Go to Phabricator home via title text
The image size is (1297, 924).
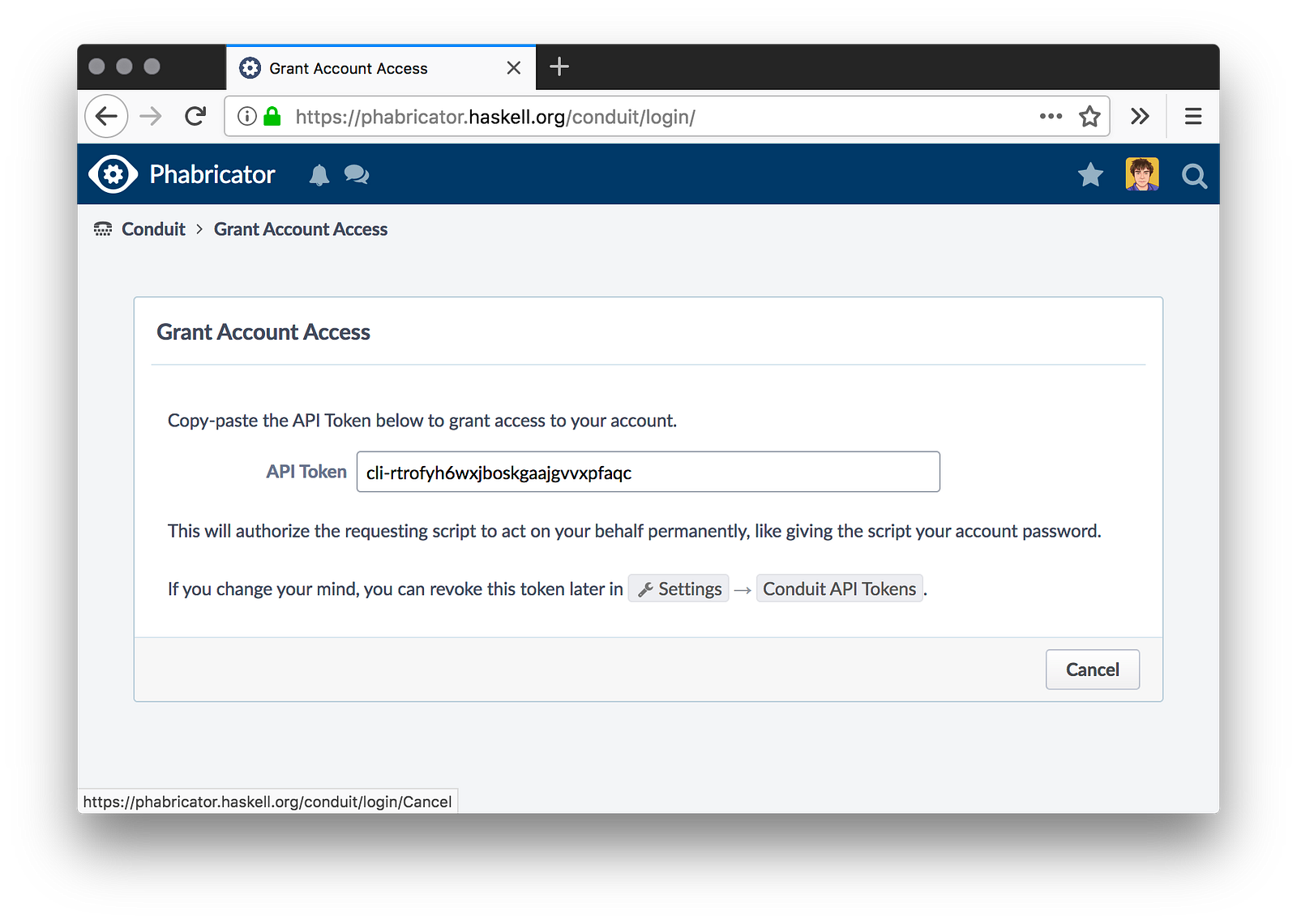(x=212, y=174)
